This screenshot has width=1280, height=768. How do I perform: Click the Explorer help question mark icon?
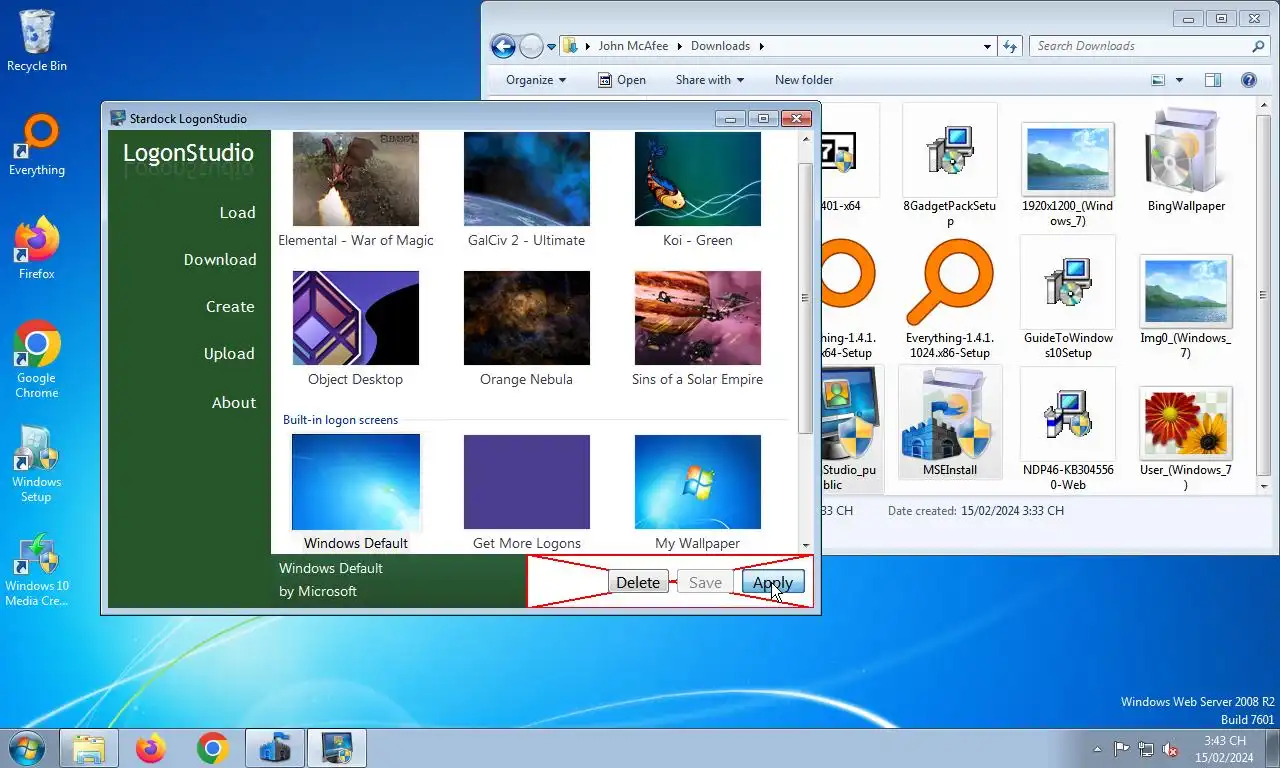point(1248,80)
